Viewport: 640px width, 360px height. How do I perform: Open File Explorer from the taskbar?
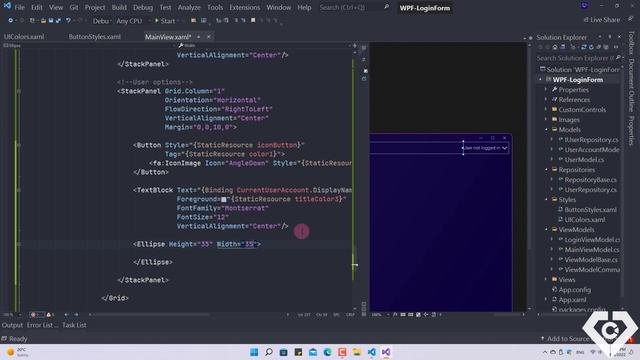[357, 352]
